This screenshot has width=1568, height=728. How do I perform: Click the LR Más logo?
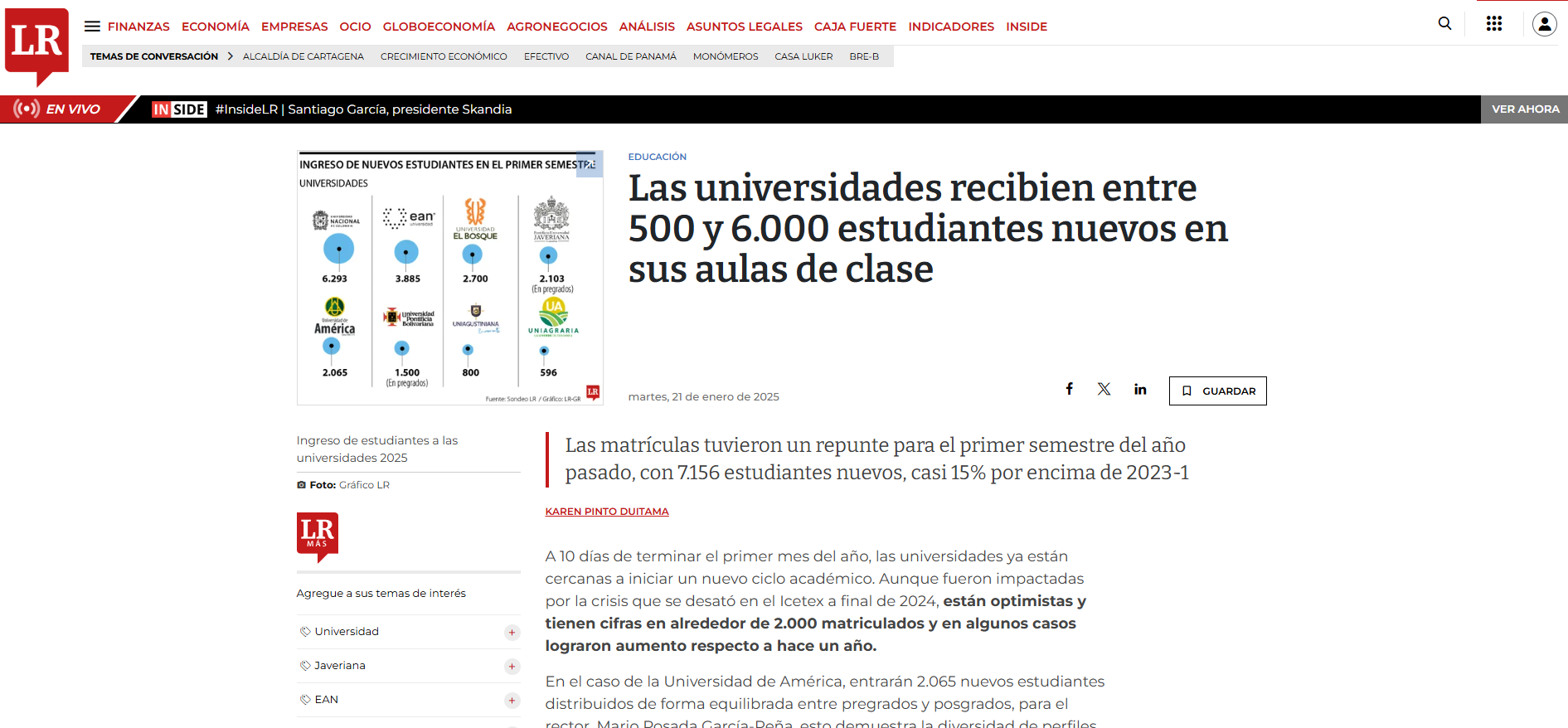(x=318, y=536)
